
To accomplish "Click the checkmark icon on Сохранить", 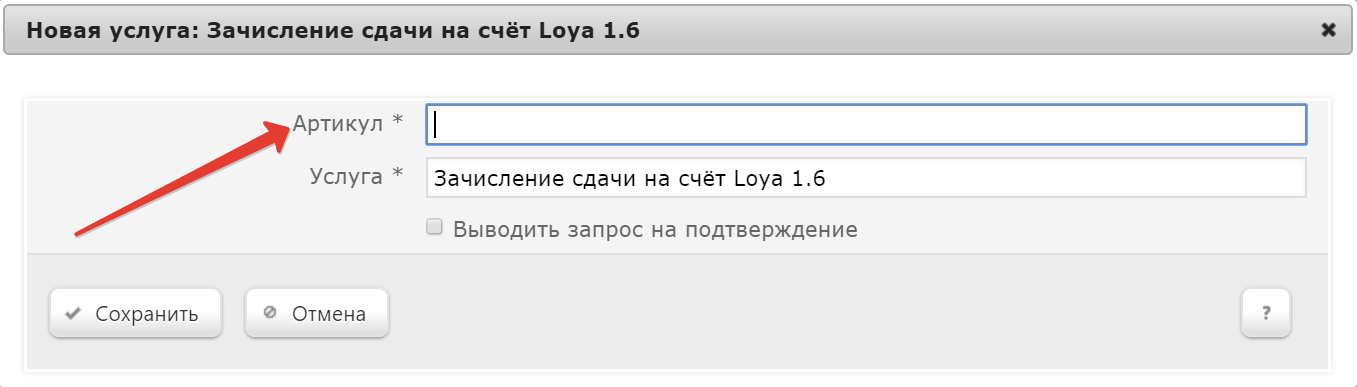I will tap(72, 314).
